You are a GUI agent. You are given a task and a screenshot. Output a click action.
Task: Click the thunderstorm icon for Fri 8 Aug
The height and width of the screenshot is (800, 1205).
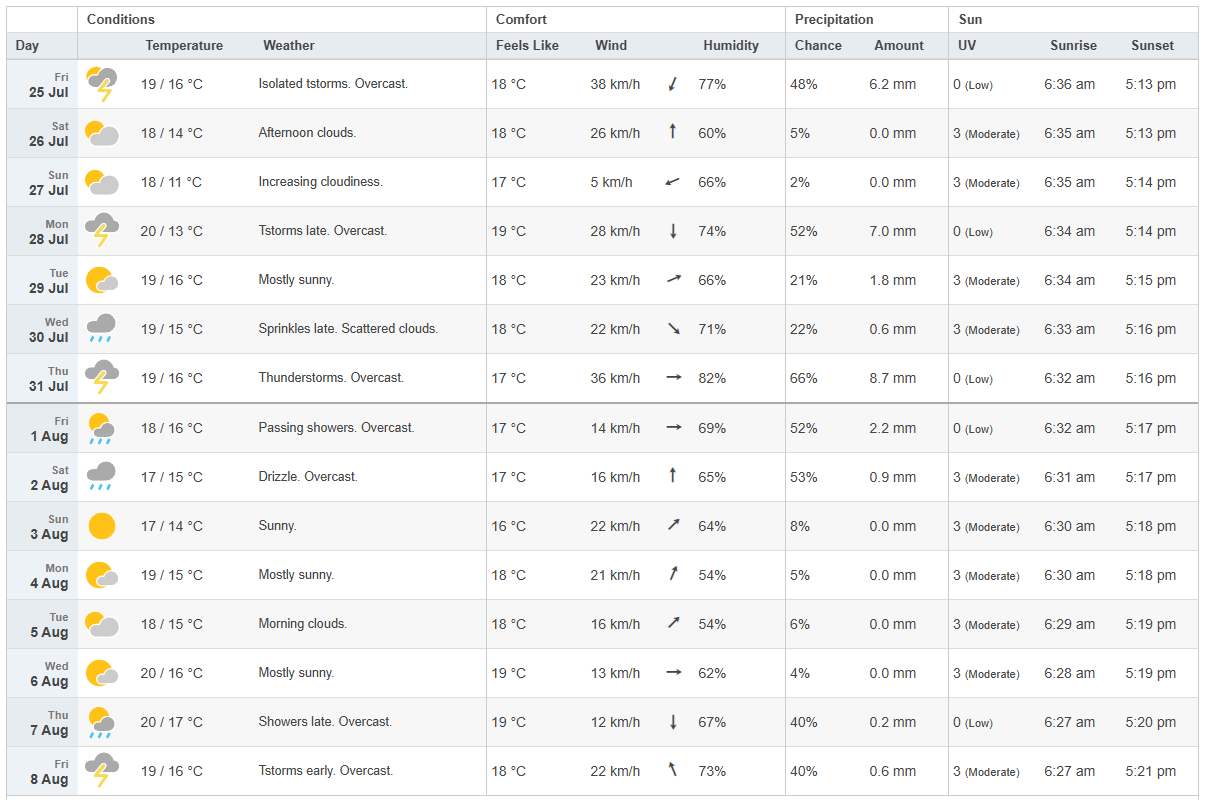102,771
